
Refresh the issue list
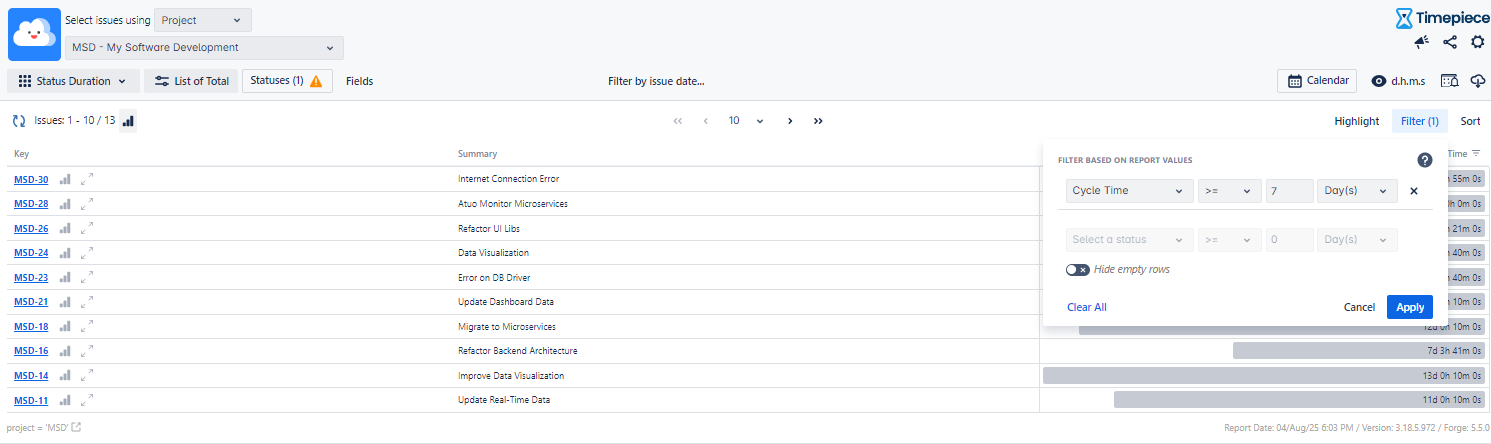pos(19,121)
